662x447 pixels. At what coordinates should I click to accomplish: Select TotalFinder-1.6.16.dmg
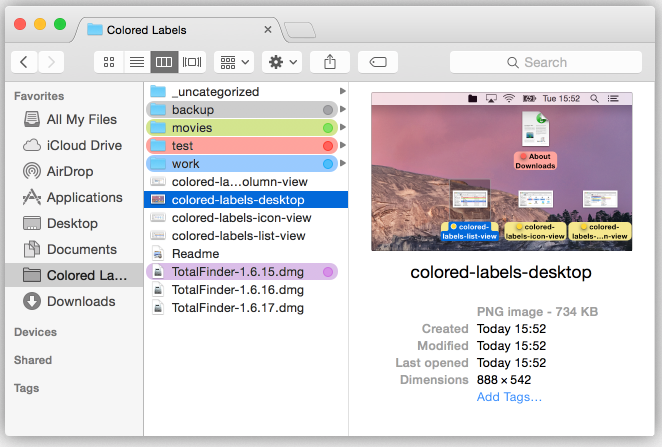[246, 290]
